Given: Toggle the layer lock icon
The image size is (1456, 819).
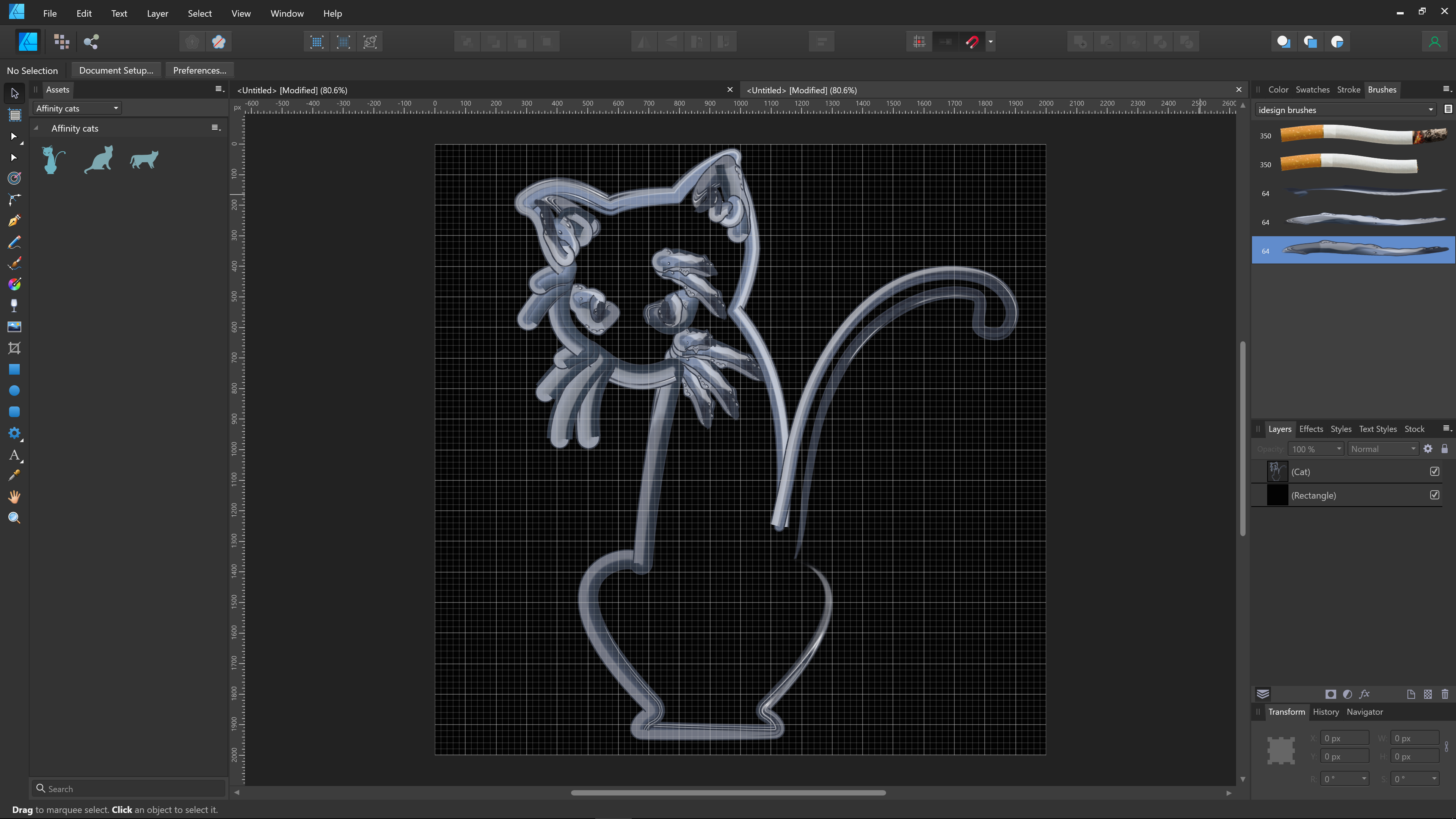Looking at the screenshot, I should click(x=1445, y=449).
